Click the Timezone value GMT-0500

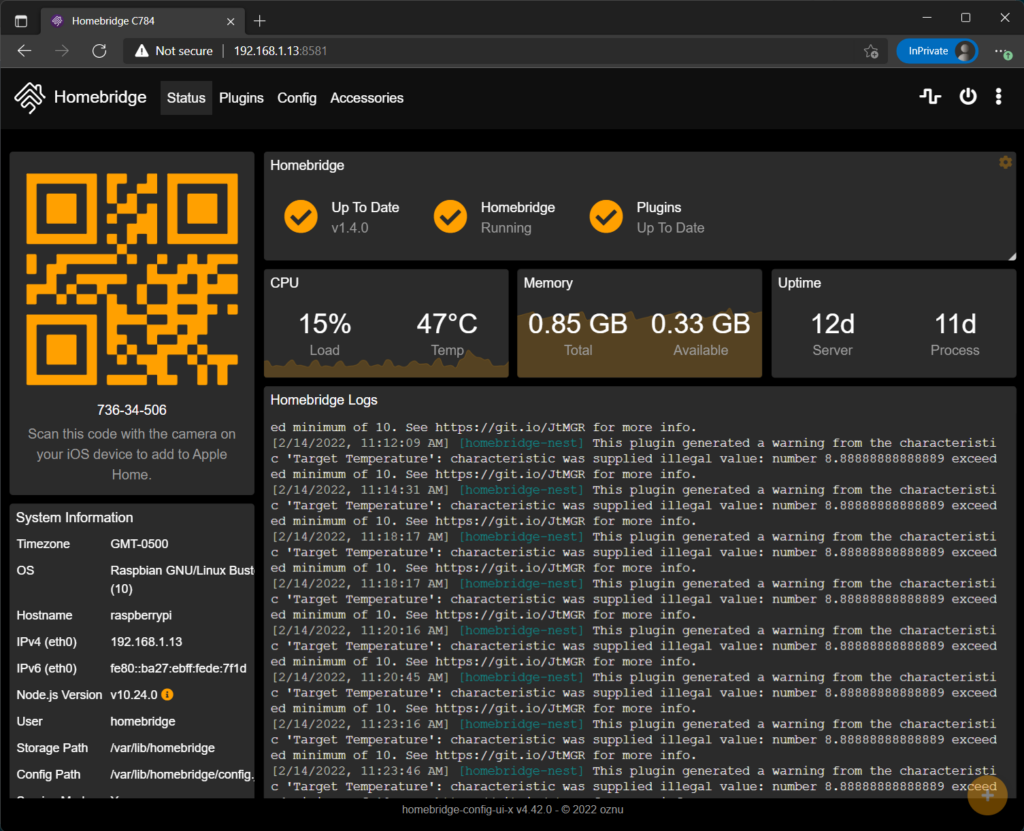139,544
